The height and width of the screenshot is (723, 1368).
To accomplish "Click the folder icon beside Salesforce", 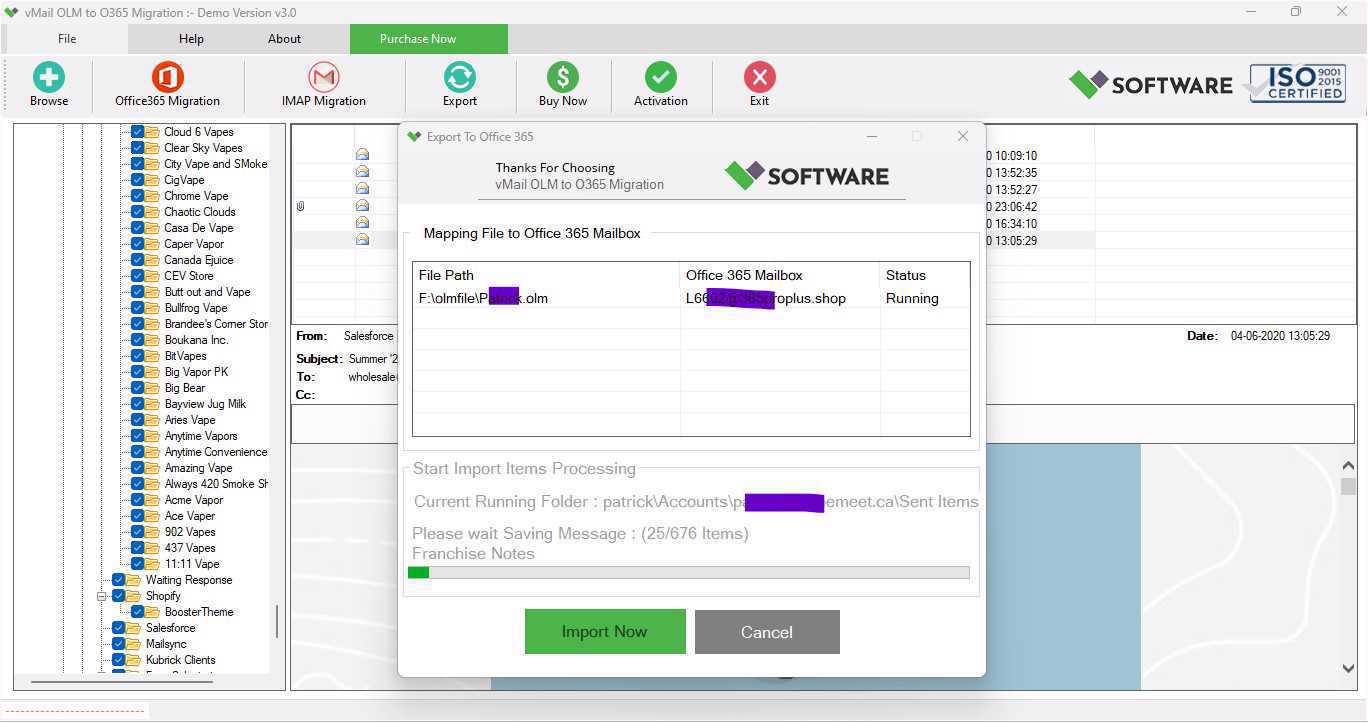I will (134, 628).
